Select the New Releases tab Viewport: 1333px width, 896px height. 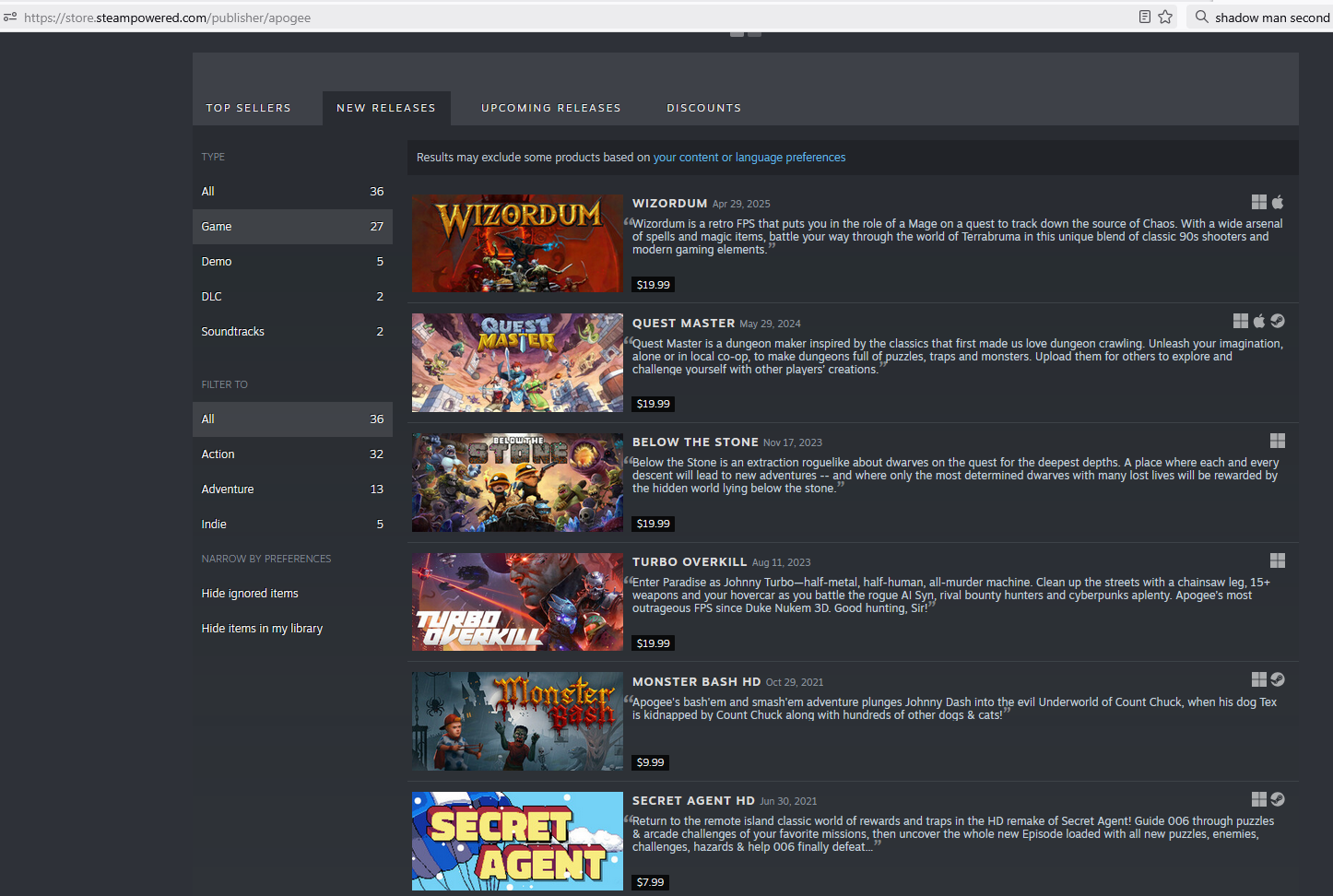pos(386,108)
